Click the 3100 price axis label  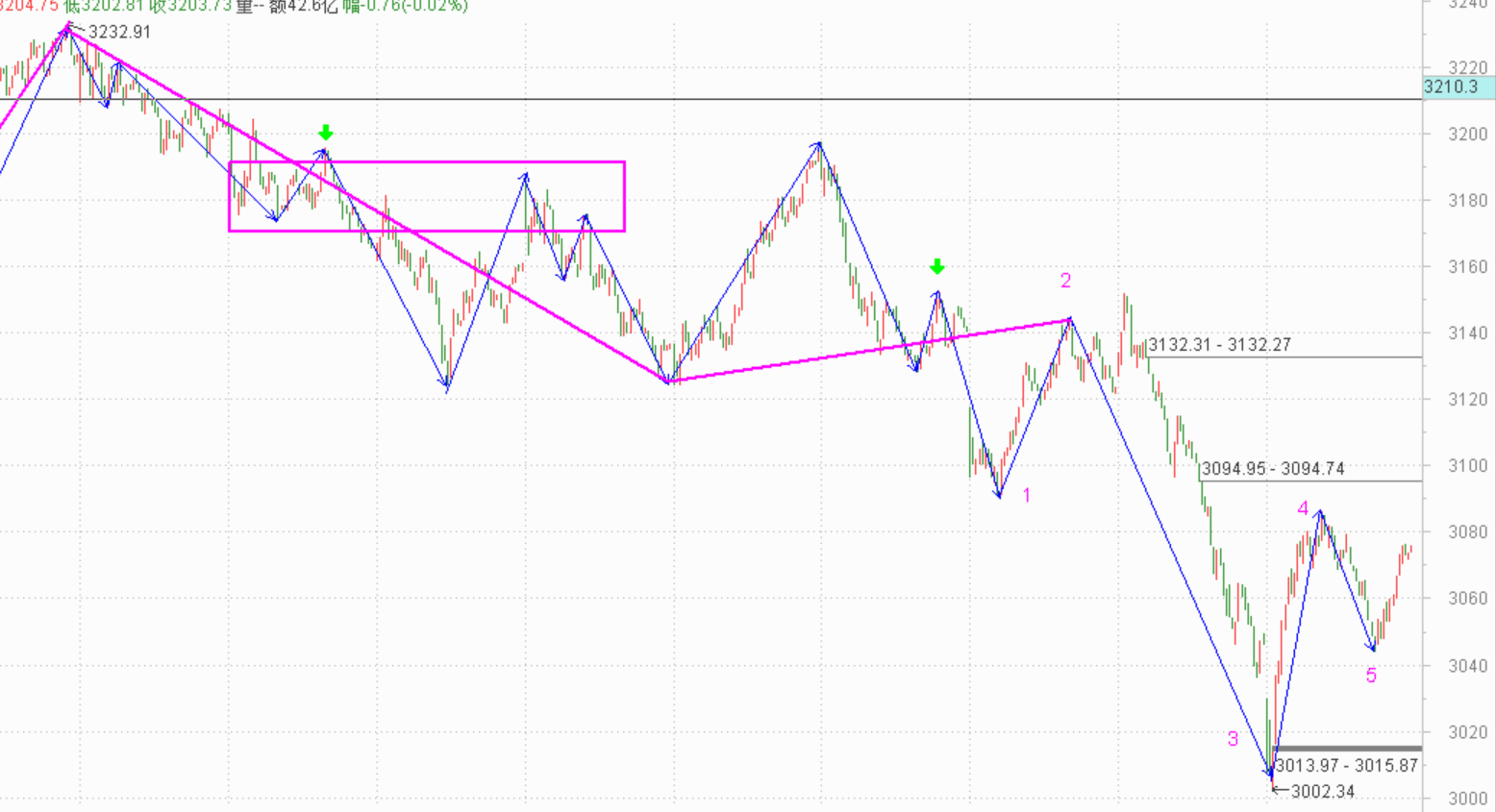pos(1467,466)
